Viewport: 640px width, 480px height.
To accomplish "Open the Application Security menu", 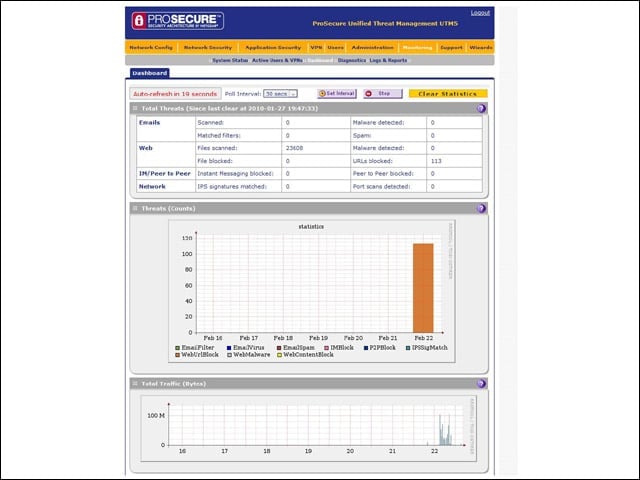I will 273,47.
